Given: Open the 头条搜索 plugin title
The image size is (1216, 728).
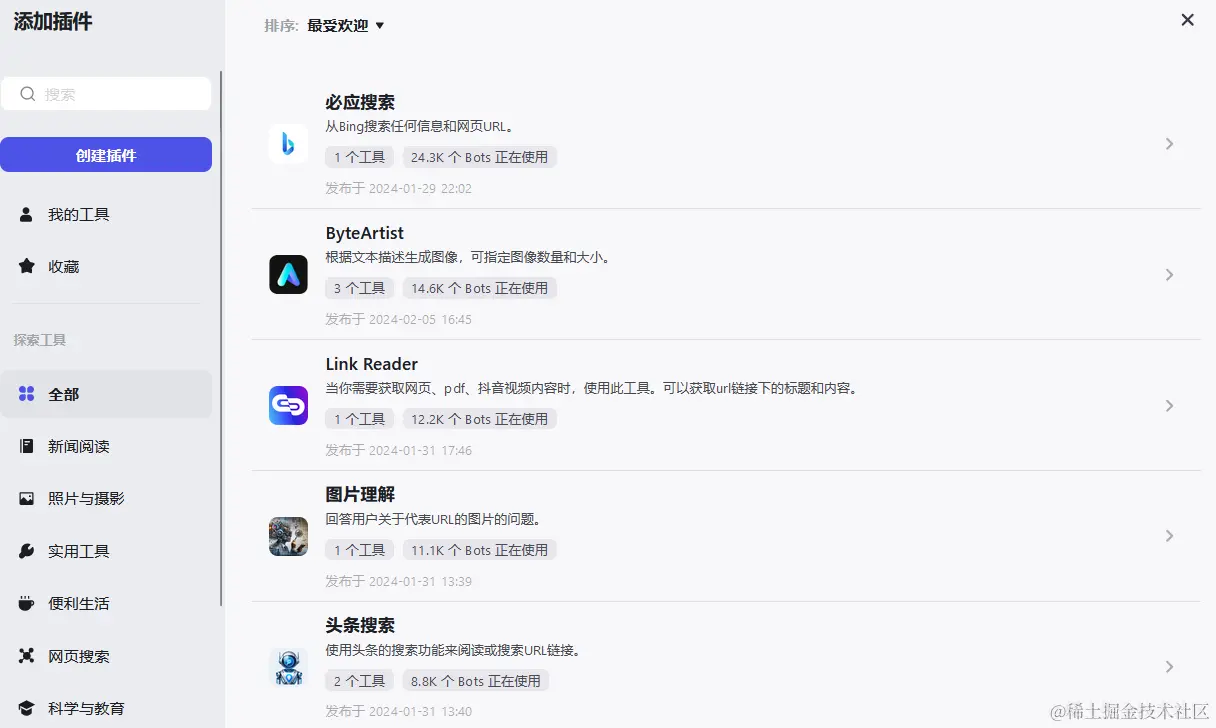Looking at the screenshot, I should pos(360,625).
